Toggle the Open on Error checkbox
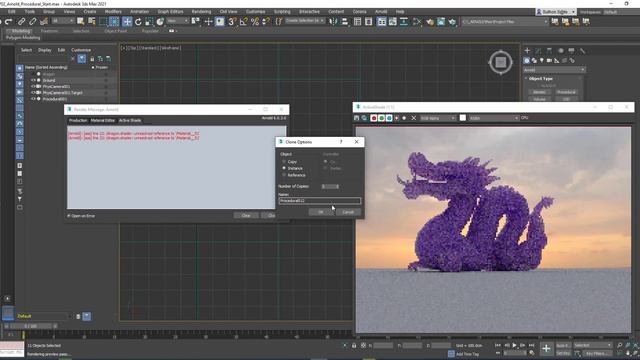This screenshot has height=360, width=640. 69,216
